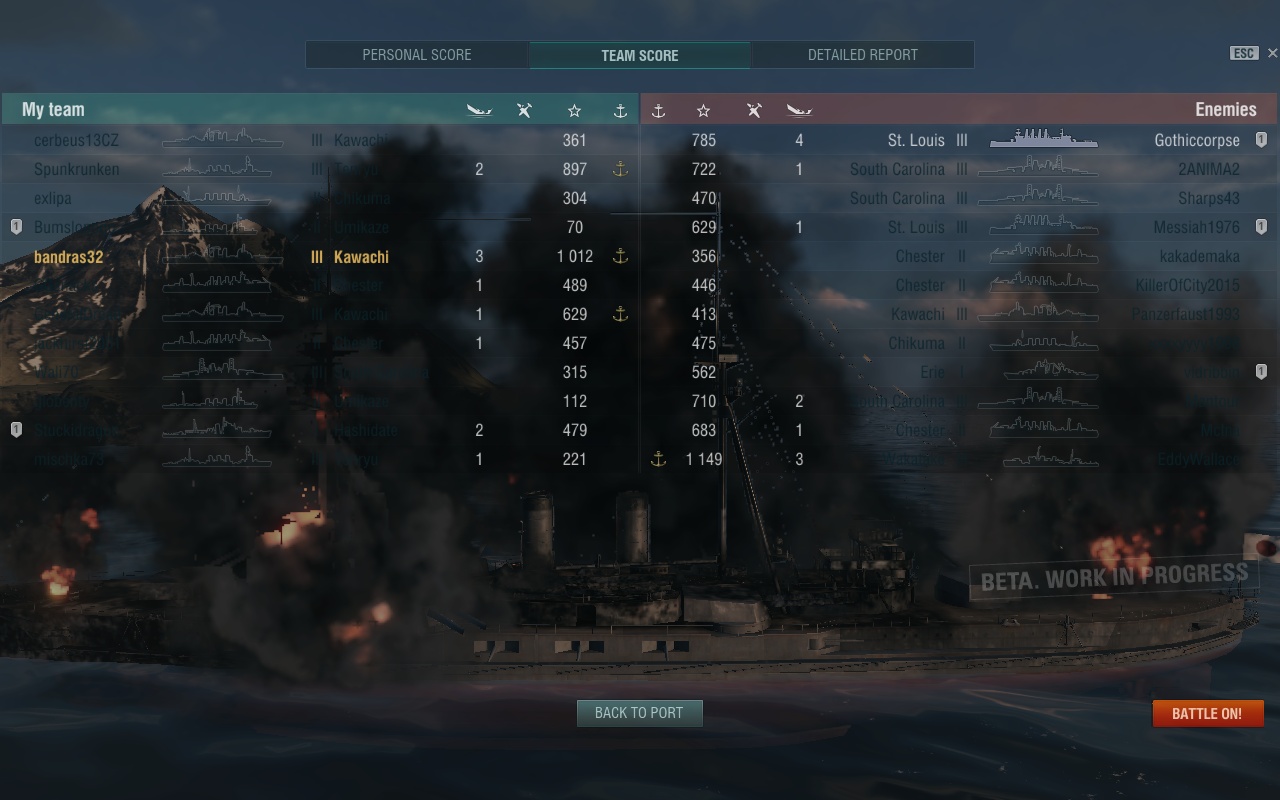Click the Back to Port button
Image resolution: width=1280 pixels, height=800 pixels.
[x=640, y=713]
